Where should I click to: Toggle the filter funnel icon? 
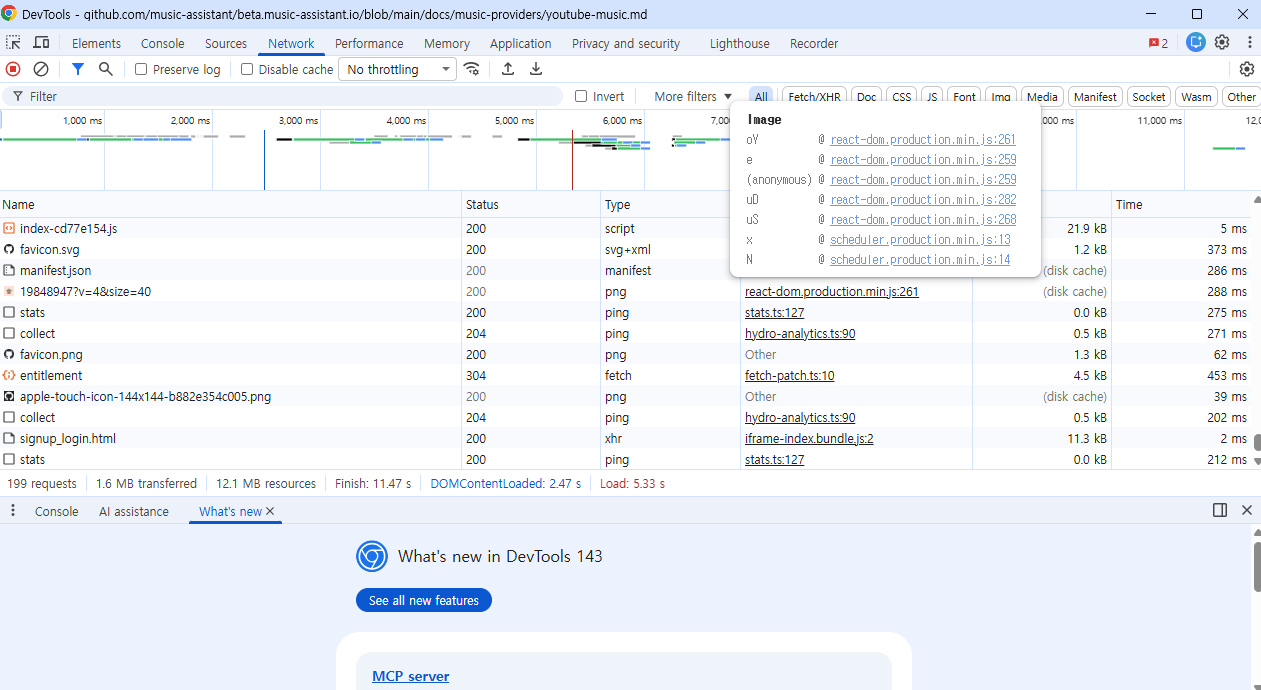[x=78, y=69]
